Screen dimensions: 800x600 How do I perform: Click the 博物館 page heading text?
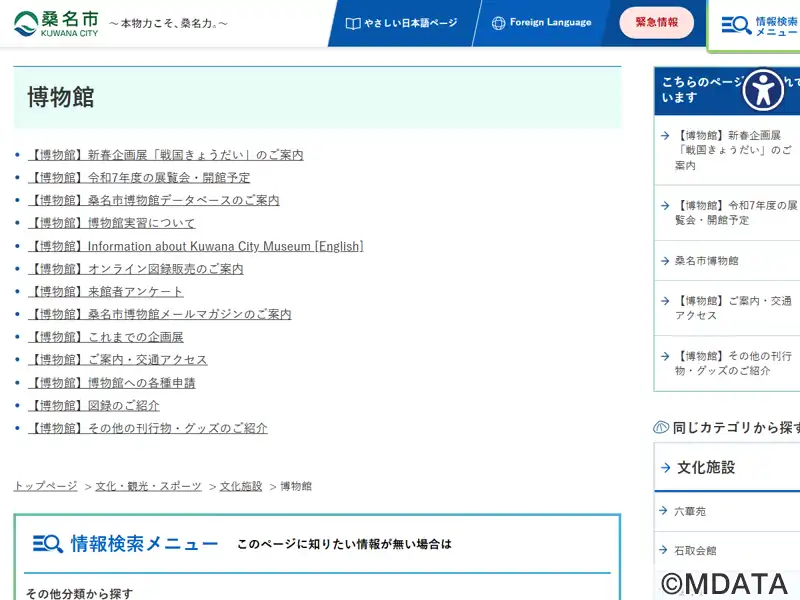(x=61, y=97)
